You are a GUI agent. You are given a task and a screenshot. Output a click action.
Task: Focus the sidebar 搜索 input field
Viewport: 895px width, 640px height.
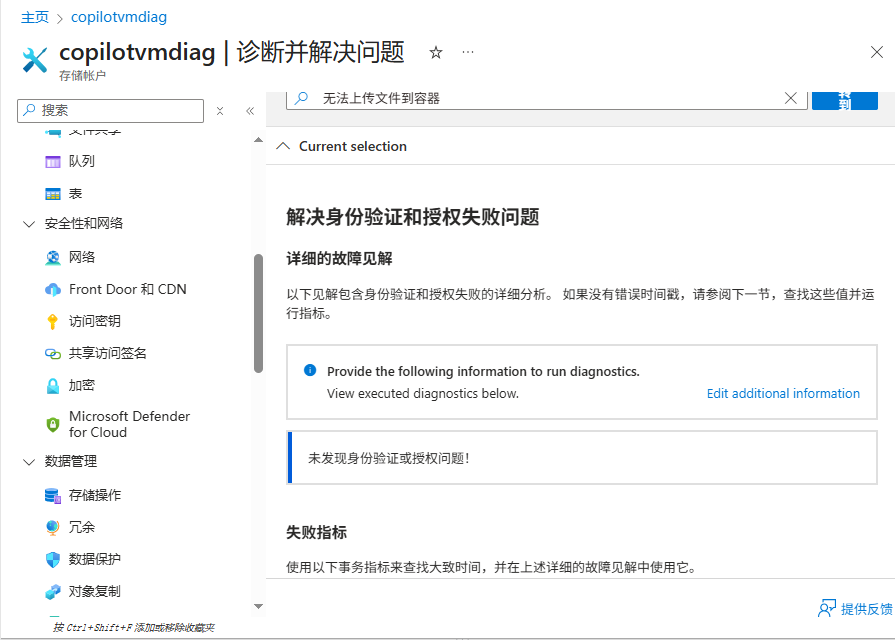[111, 111]
